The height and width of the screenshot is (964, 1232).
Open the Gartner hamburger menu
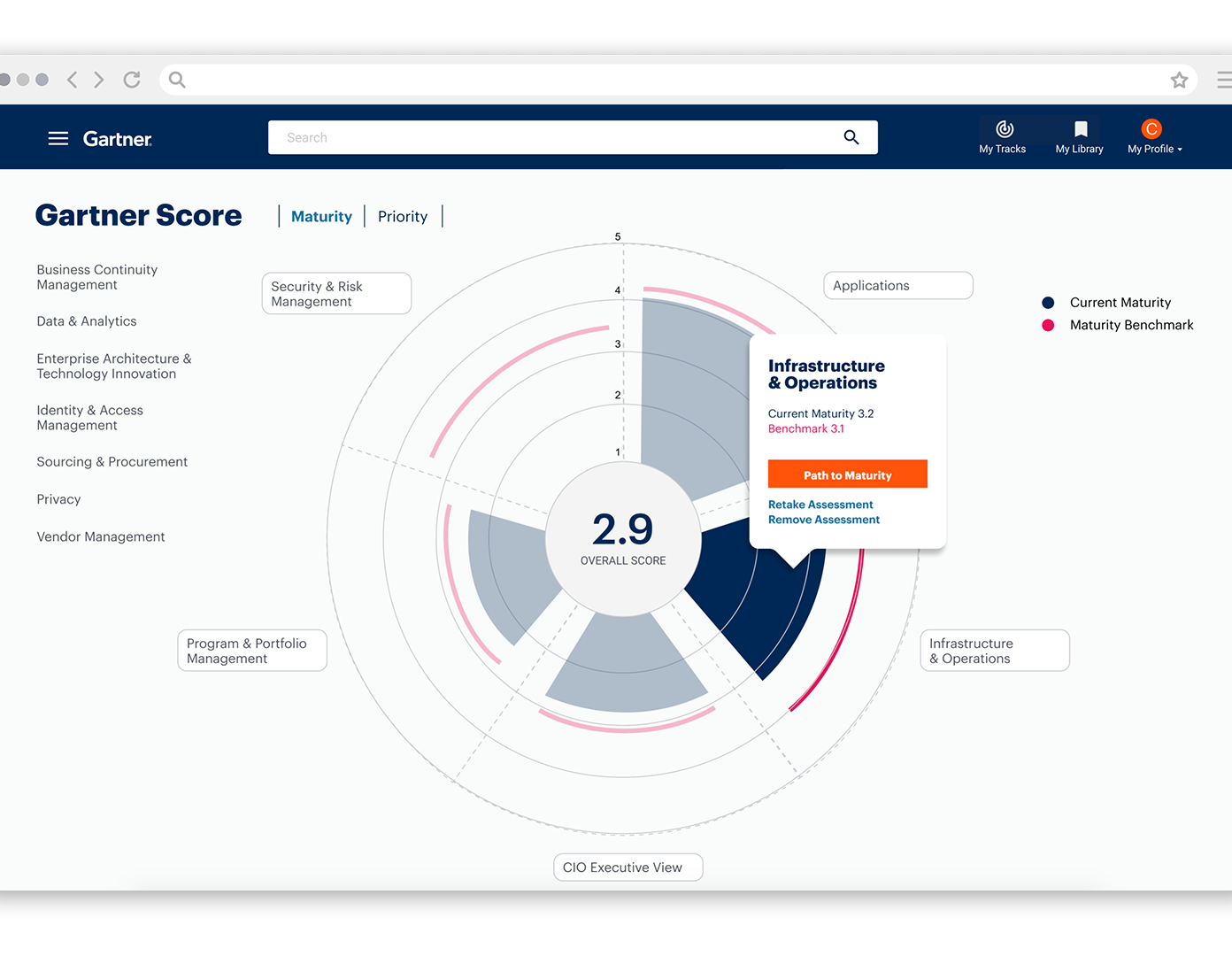[58, 138]
